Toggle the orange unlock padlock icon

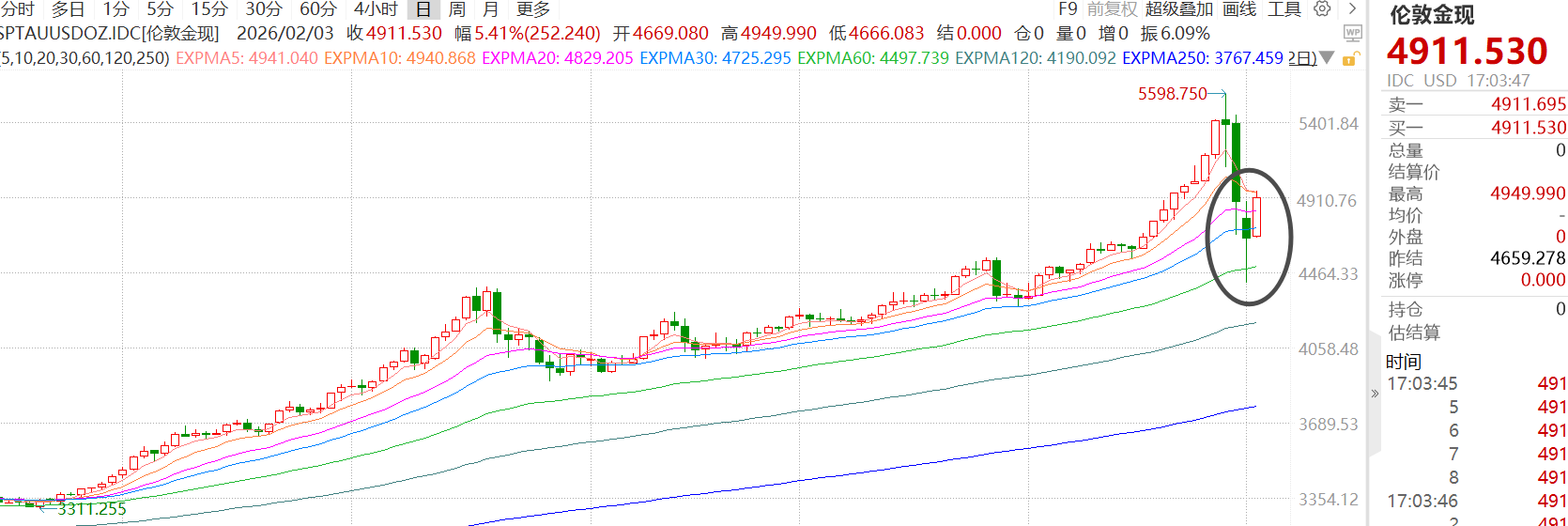tap(1350, 59)
